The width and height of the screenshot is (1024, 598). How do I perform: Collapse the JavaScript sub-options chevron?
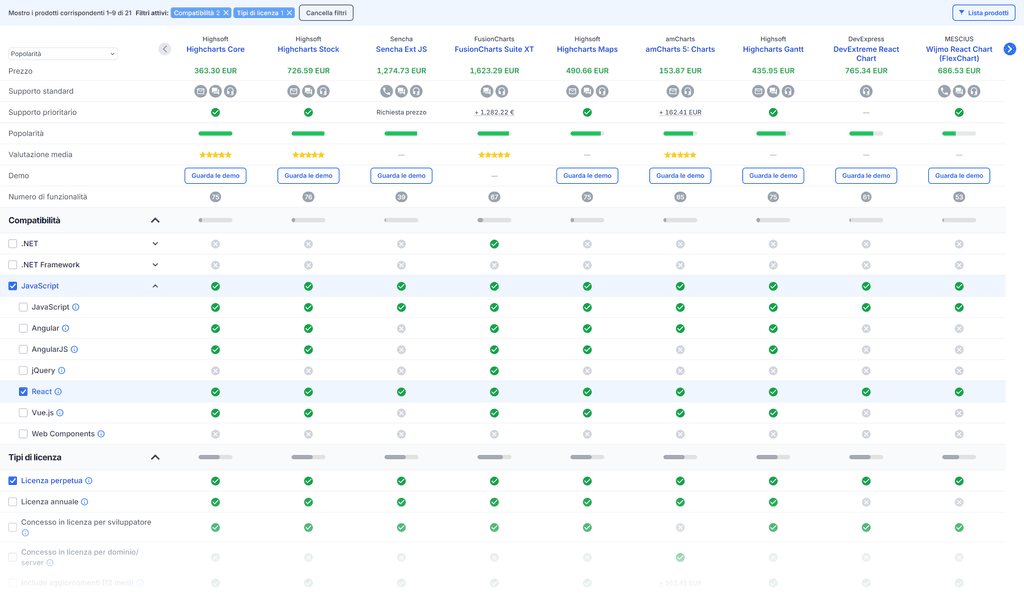[x=155, y=286]
